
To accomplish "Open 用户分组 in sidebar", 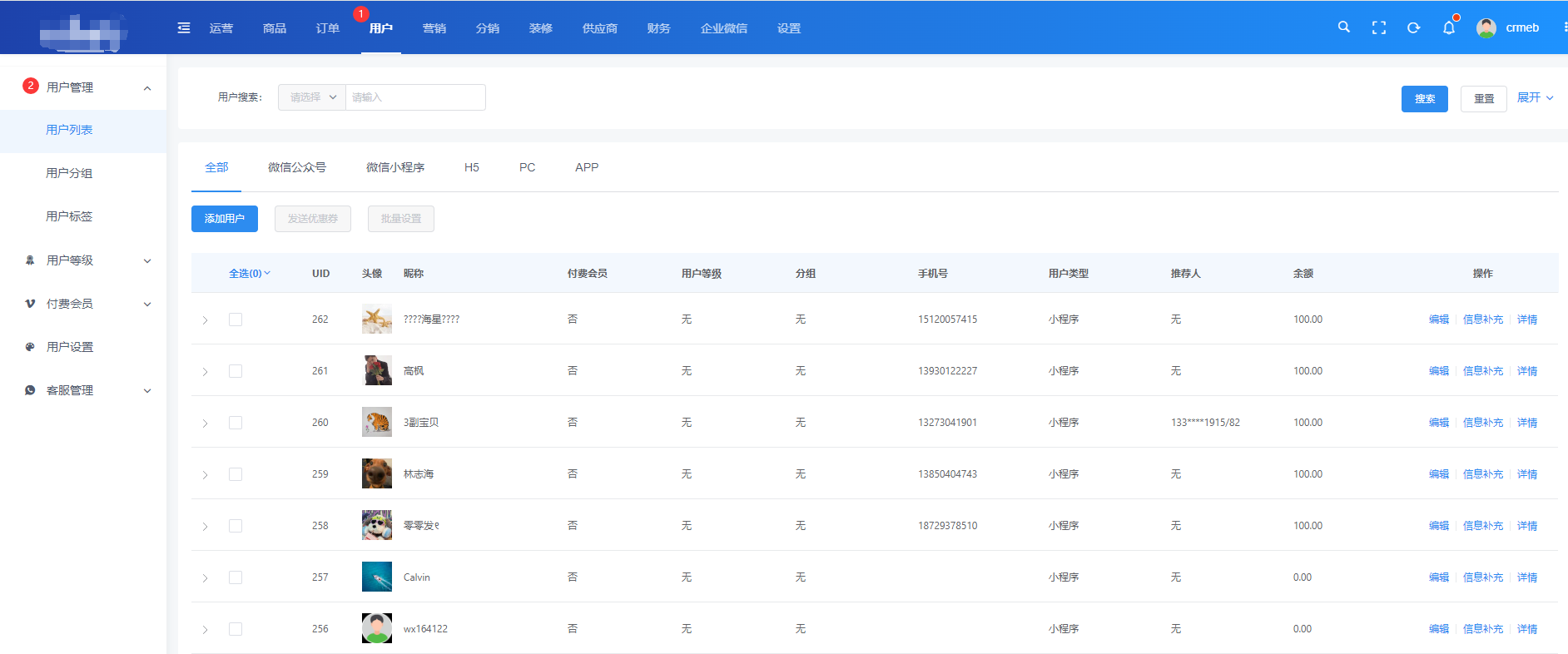I will [x=69, y=173].
